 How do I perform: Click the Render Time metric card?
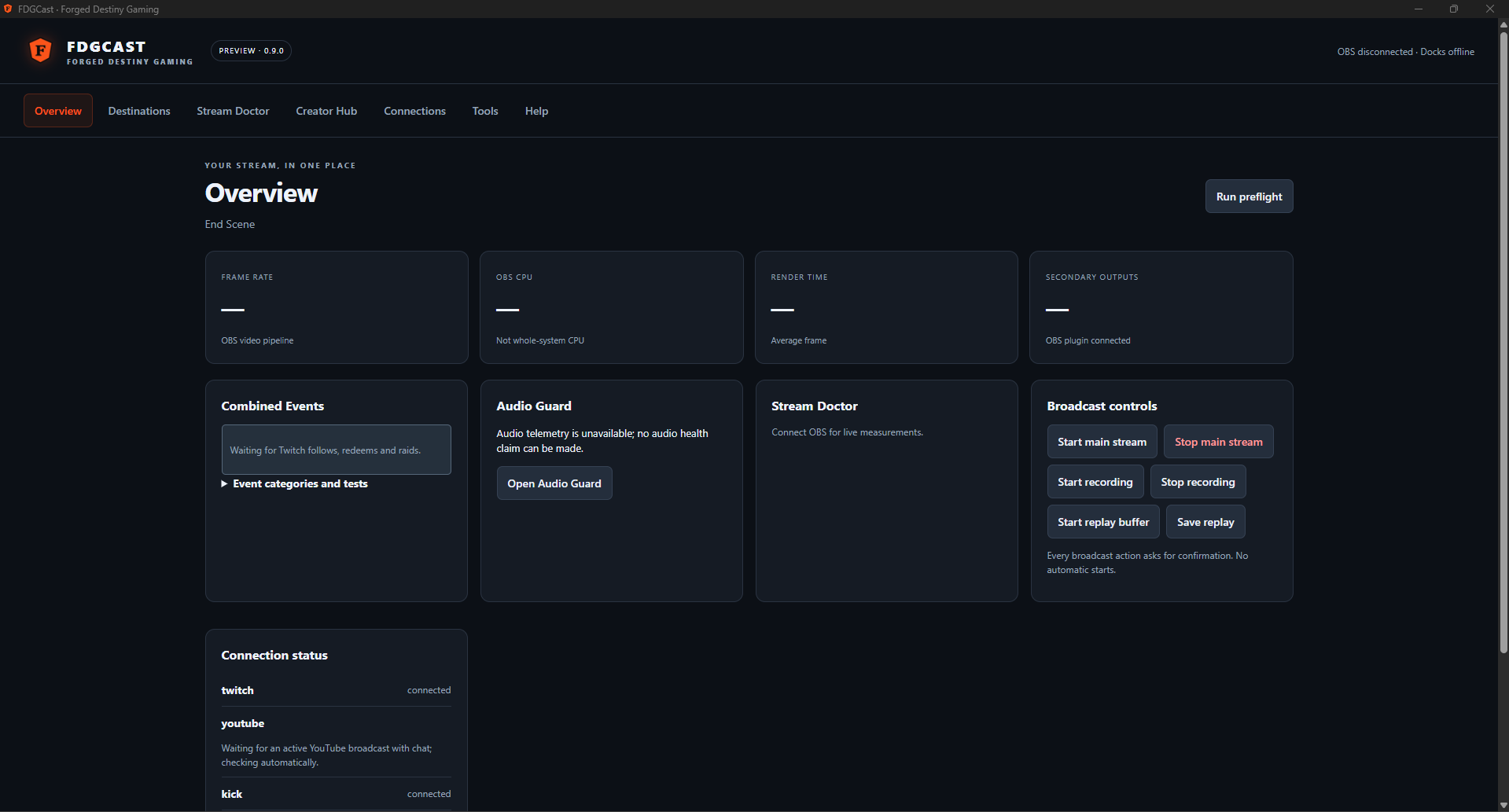[886, 307]
